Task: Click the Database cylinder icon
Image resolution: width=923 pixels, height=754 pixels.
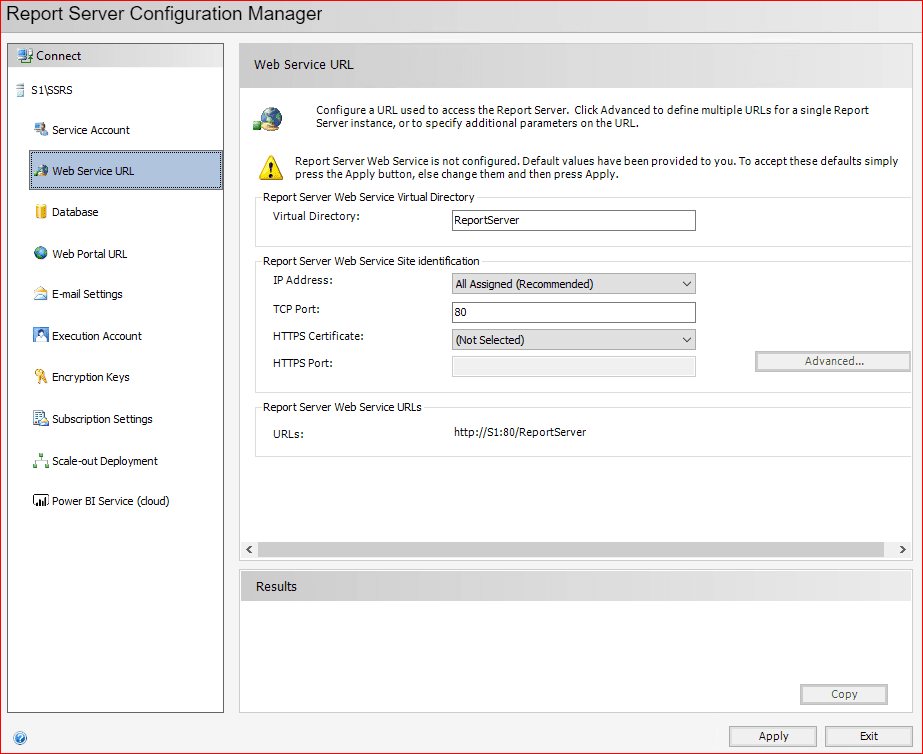Action: tap(41, 212)
